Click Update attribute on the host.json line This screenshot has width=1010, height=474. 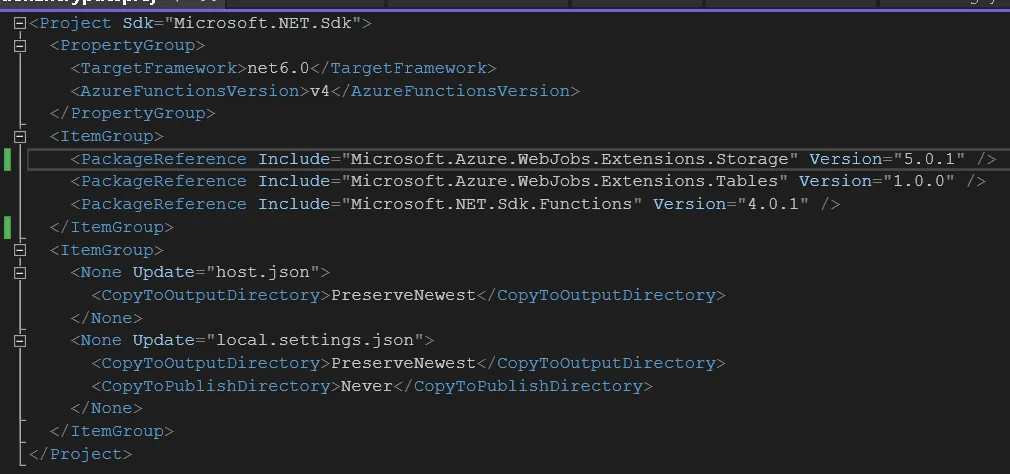(164, 272)
